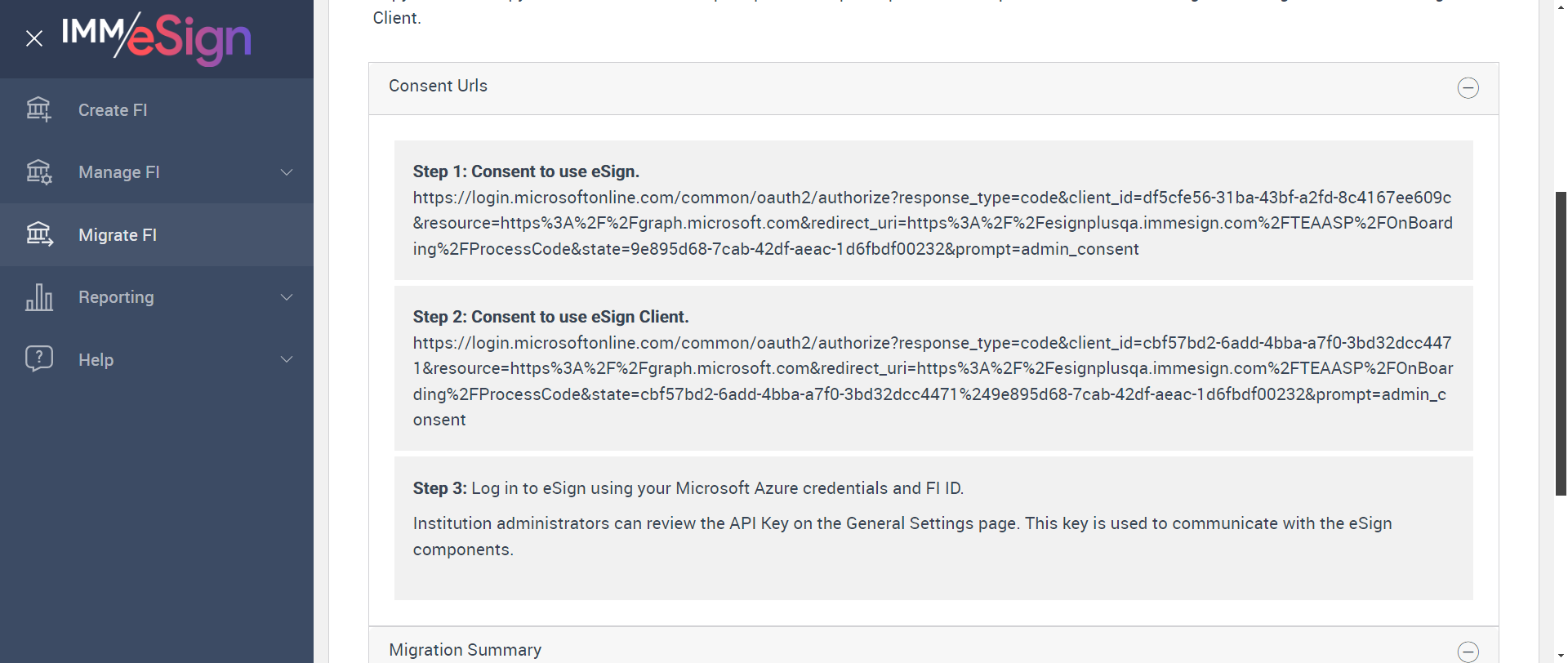1568x663 pixels.
Task: Click the Manage FI gear-bank icon
Action: coord(38,172)
